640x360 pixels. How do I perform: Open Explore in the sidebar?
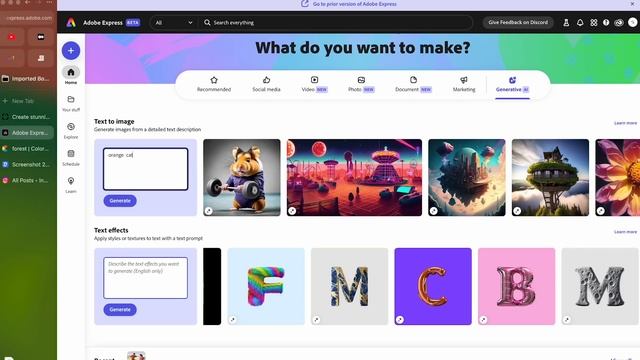tap(71, 131)
